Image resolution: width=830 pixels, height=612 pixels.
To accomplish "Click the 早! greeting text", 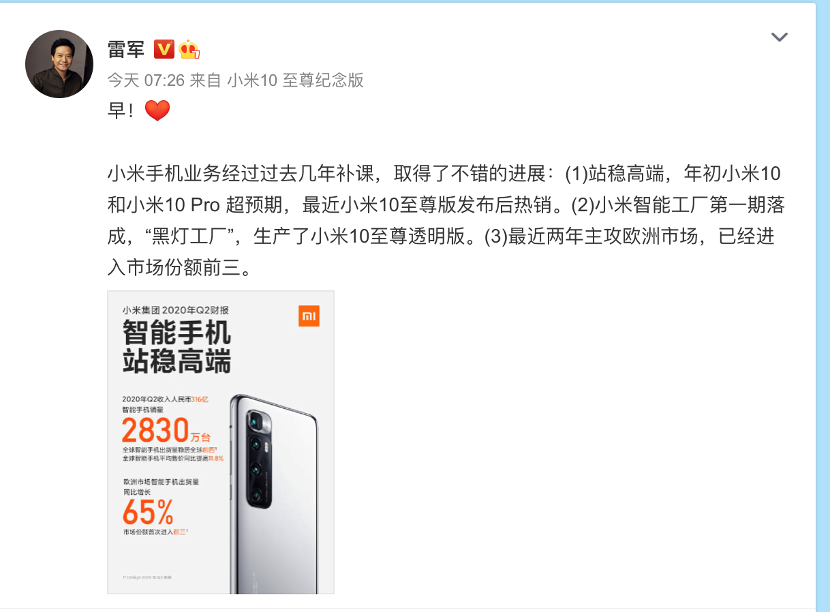I will (x=121, y=110).
